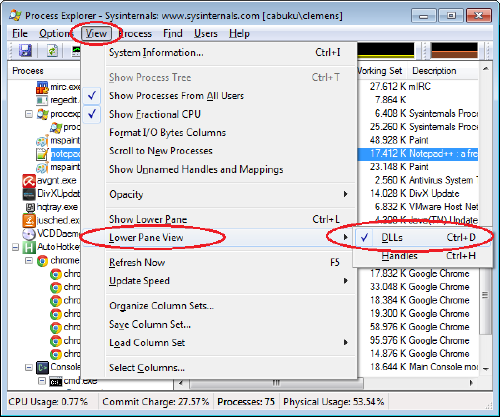
Task: Open the Find menu
Action: coord(173,33)
